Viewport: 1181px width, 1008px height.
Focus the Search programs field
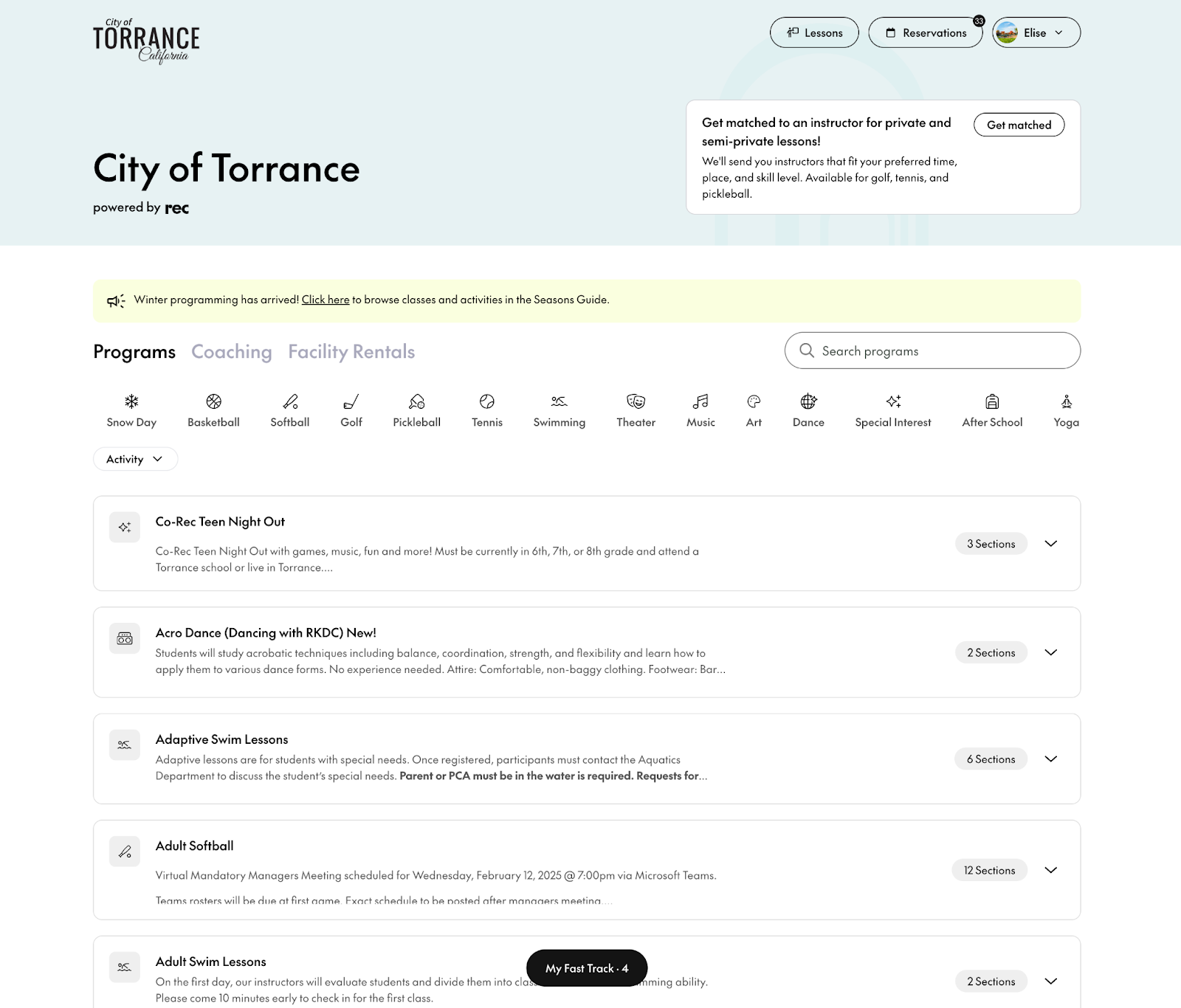point(932,351)
